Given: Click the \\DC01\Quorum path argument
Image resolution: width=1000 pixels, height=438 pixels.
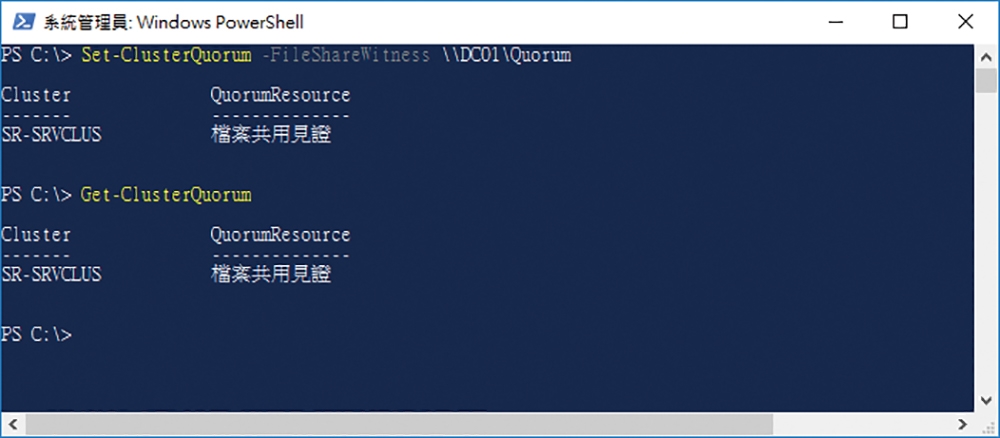Looking at the screenshot, I should pos(507,55).
